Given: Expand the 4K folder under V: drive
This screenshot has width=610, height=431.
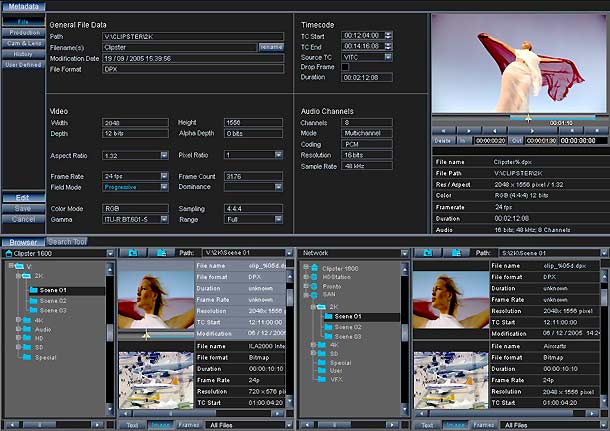Looking at the screenshot, I should coord(18,320).
